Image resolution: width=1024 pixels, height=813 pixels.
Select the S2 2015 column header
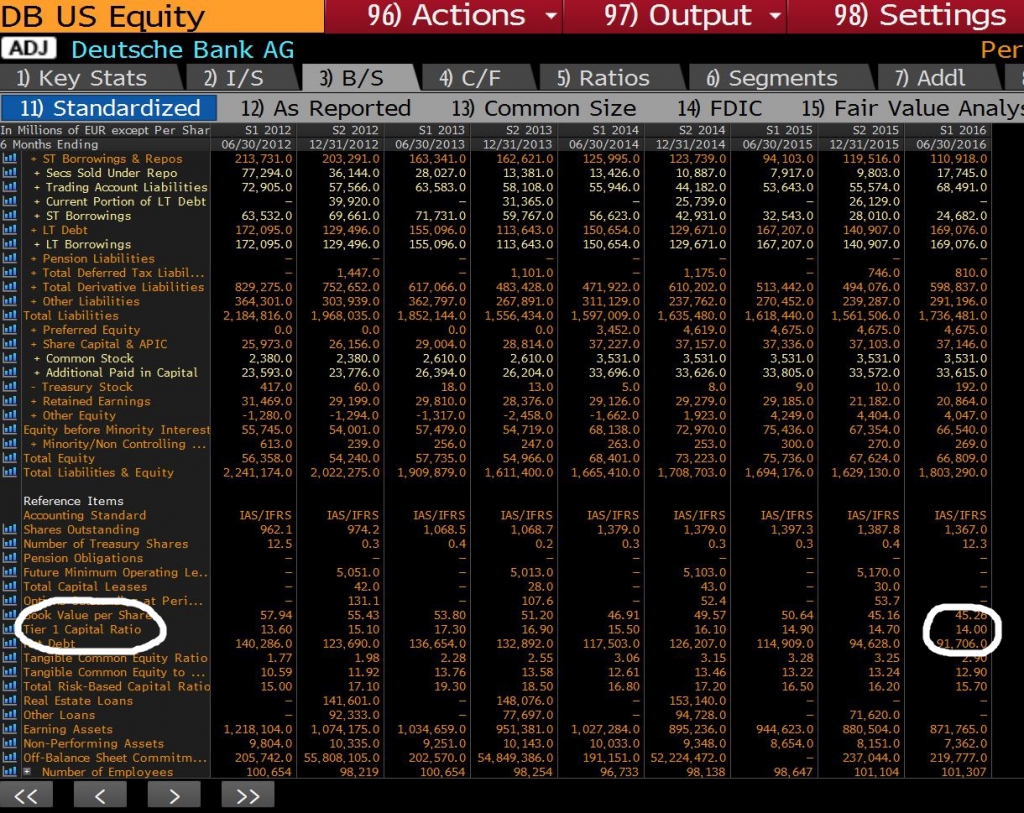(876, 130)
